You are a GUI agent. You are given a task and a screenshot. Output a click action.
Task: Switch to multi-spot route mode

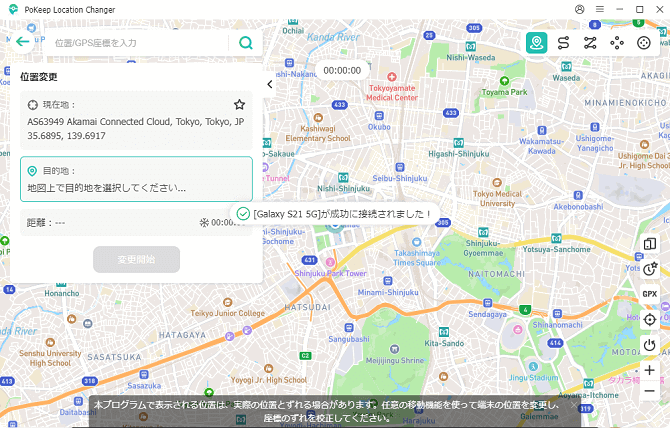[591, 43]
